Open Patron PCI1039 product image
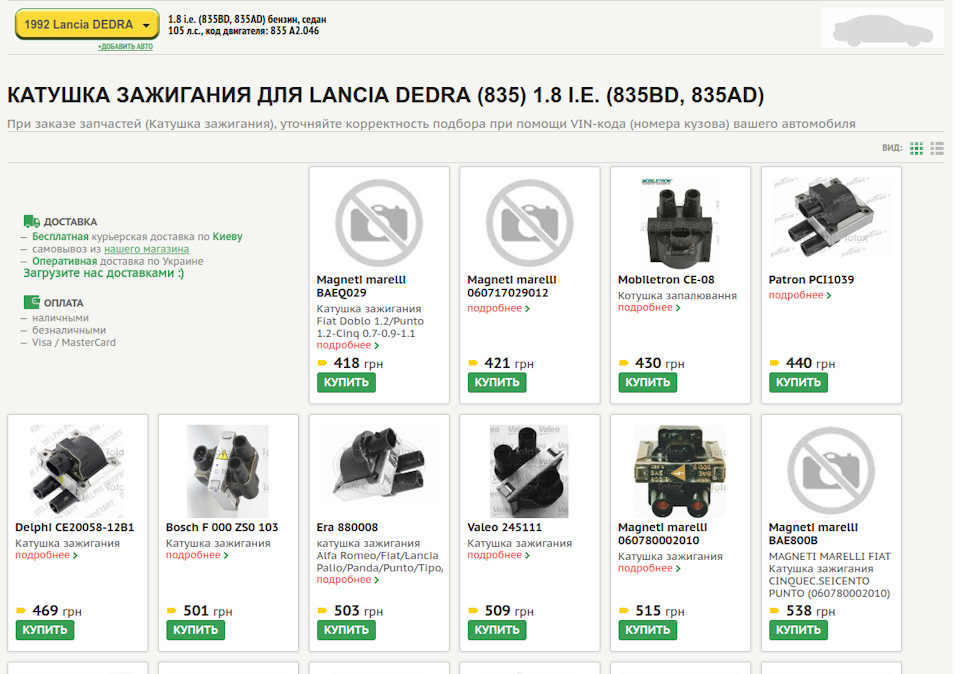 (x=831, y=219)
